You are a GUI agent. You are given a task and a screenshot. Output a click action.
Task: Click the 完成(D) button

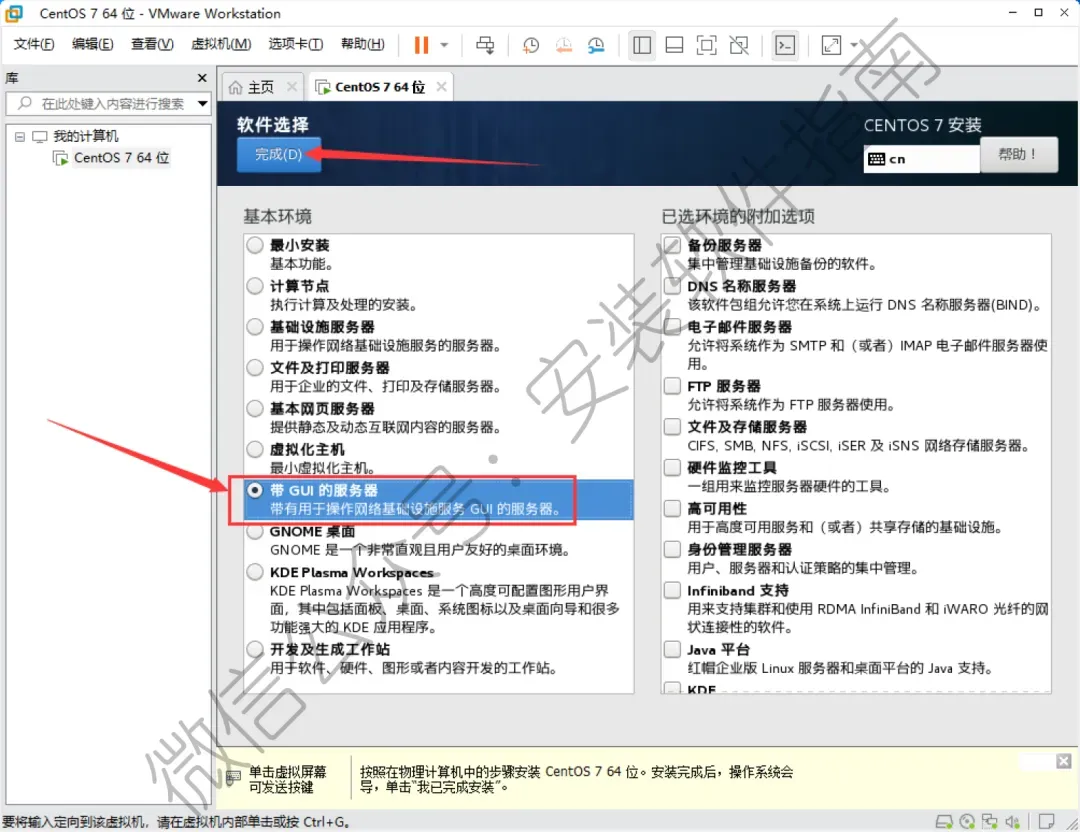point(278,155)
